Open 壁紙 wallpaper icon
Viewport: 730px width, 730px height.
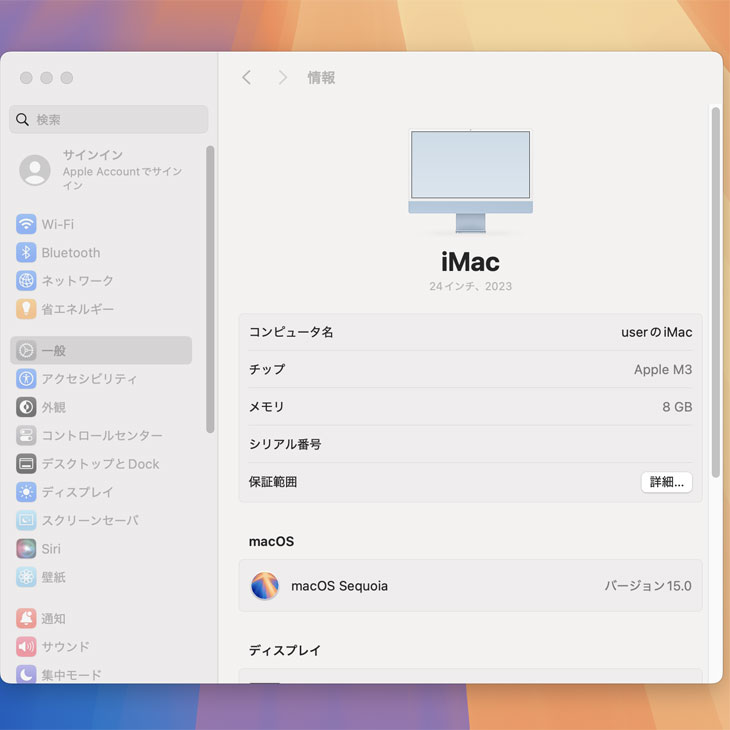[26, 577]
